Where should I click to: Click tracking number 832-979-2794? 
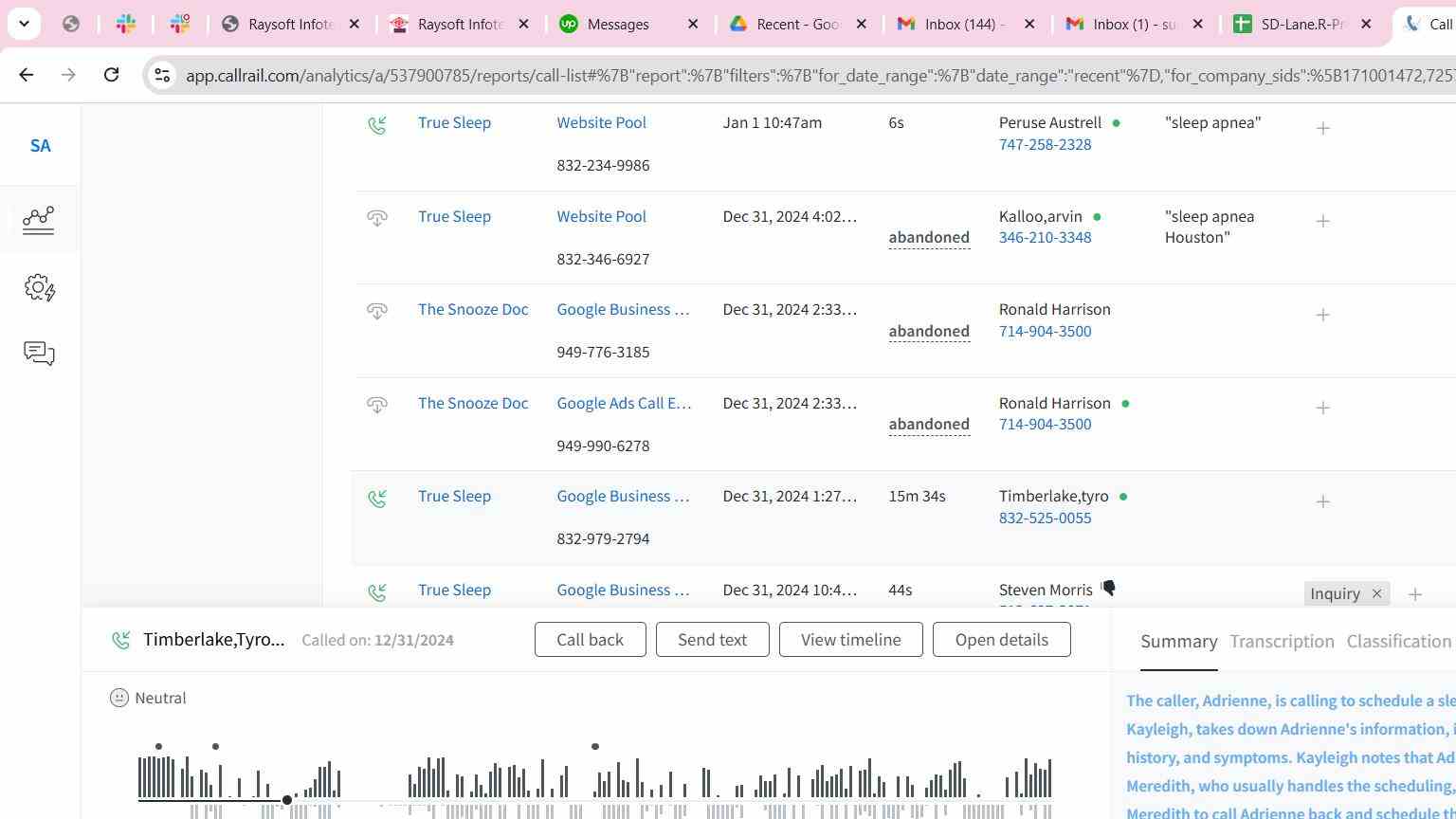(x=603, y=538)
